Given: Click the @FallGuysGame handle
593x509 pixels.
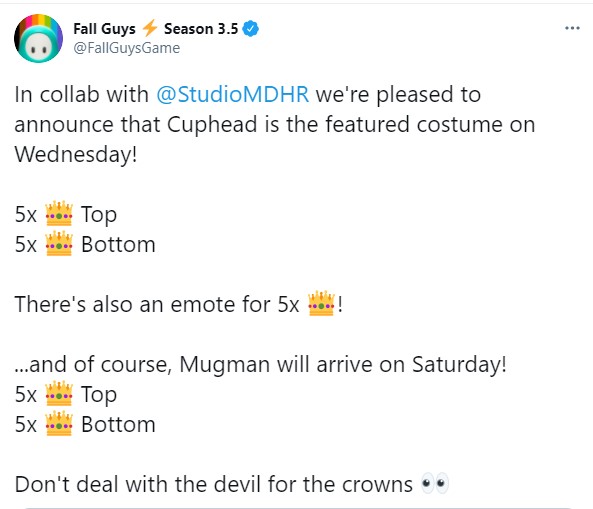Looking at the screenshot, I should (127, 48).
